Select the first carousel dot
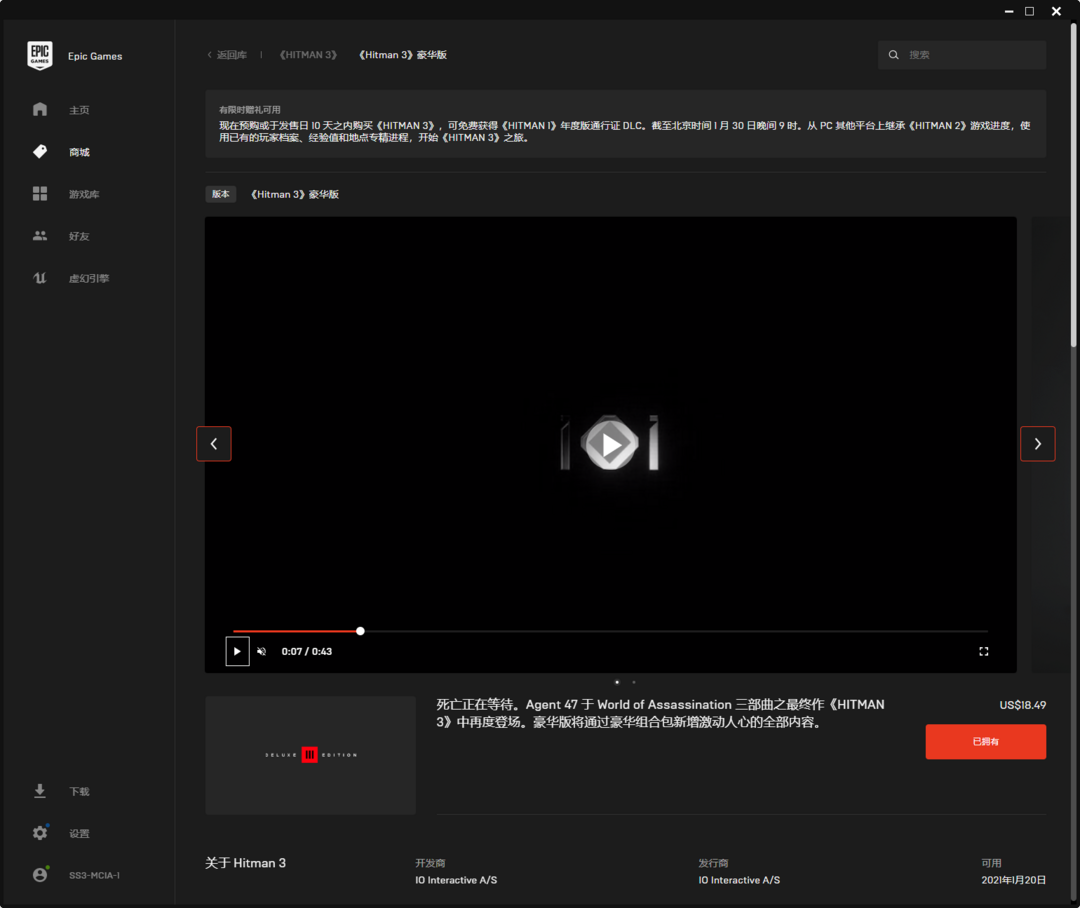Image resolution: width=1080 pixels, height=908 pixels. click(617, 682)
